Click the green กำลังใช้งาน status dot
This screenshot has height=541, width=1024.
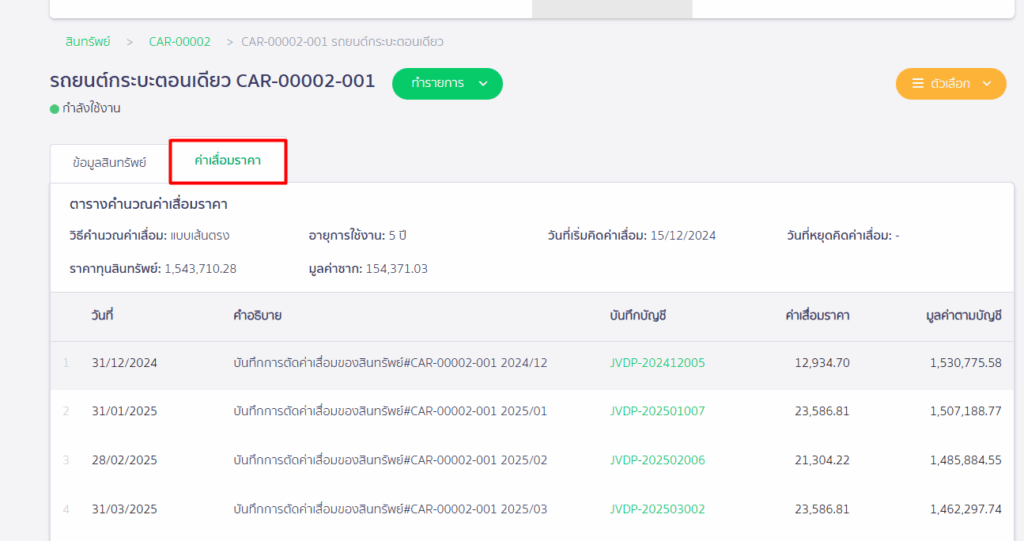54,109
